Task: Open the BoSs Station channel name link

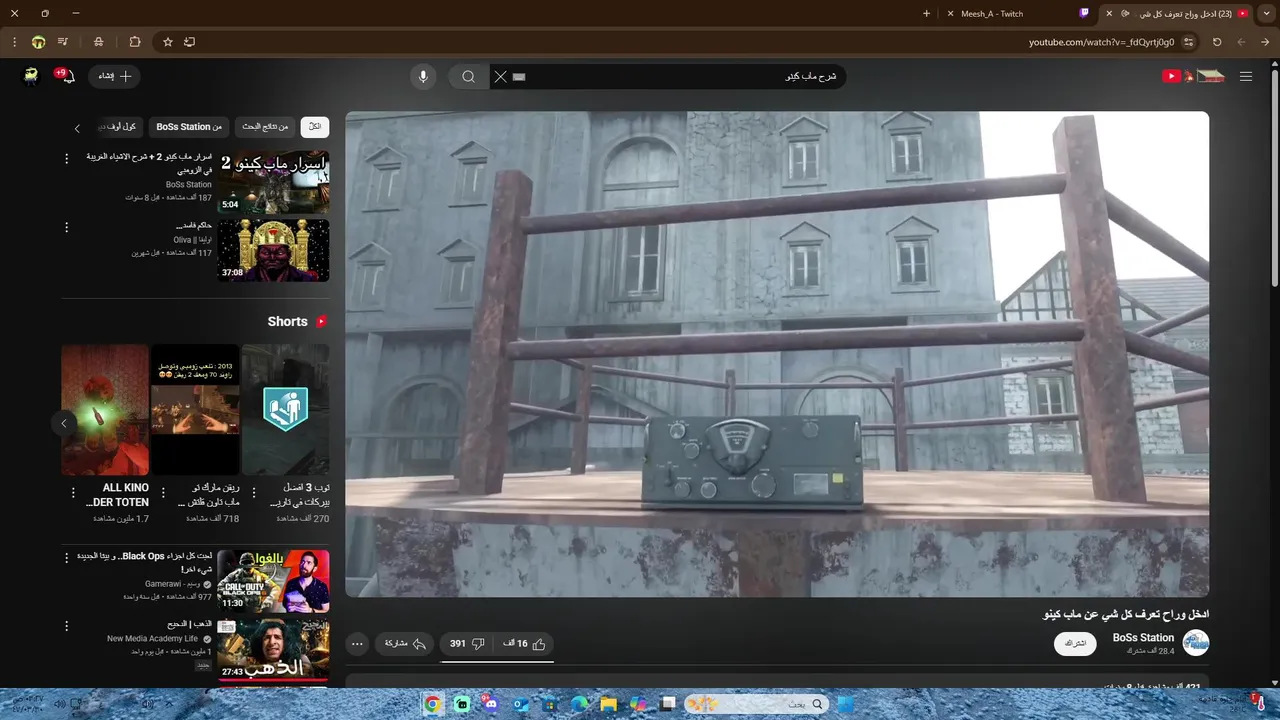Action: click(x=1143, y=637)
